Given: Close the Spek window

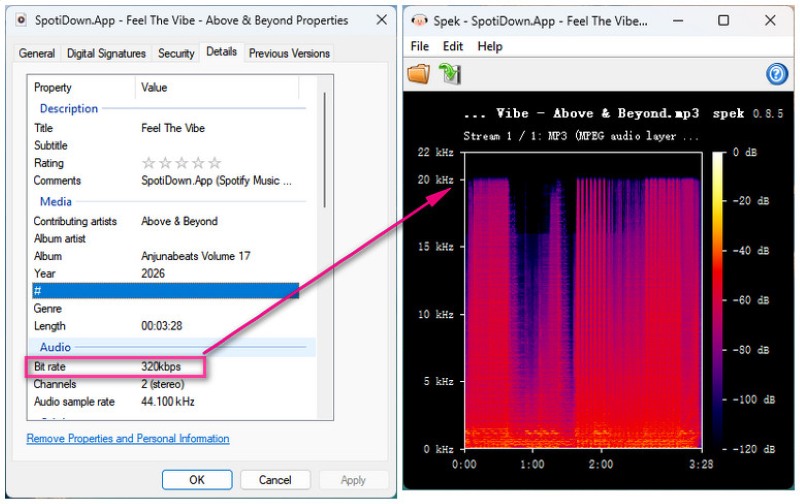Looking at the screenshot, I should point(770,20).
